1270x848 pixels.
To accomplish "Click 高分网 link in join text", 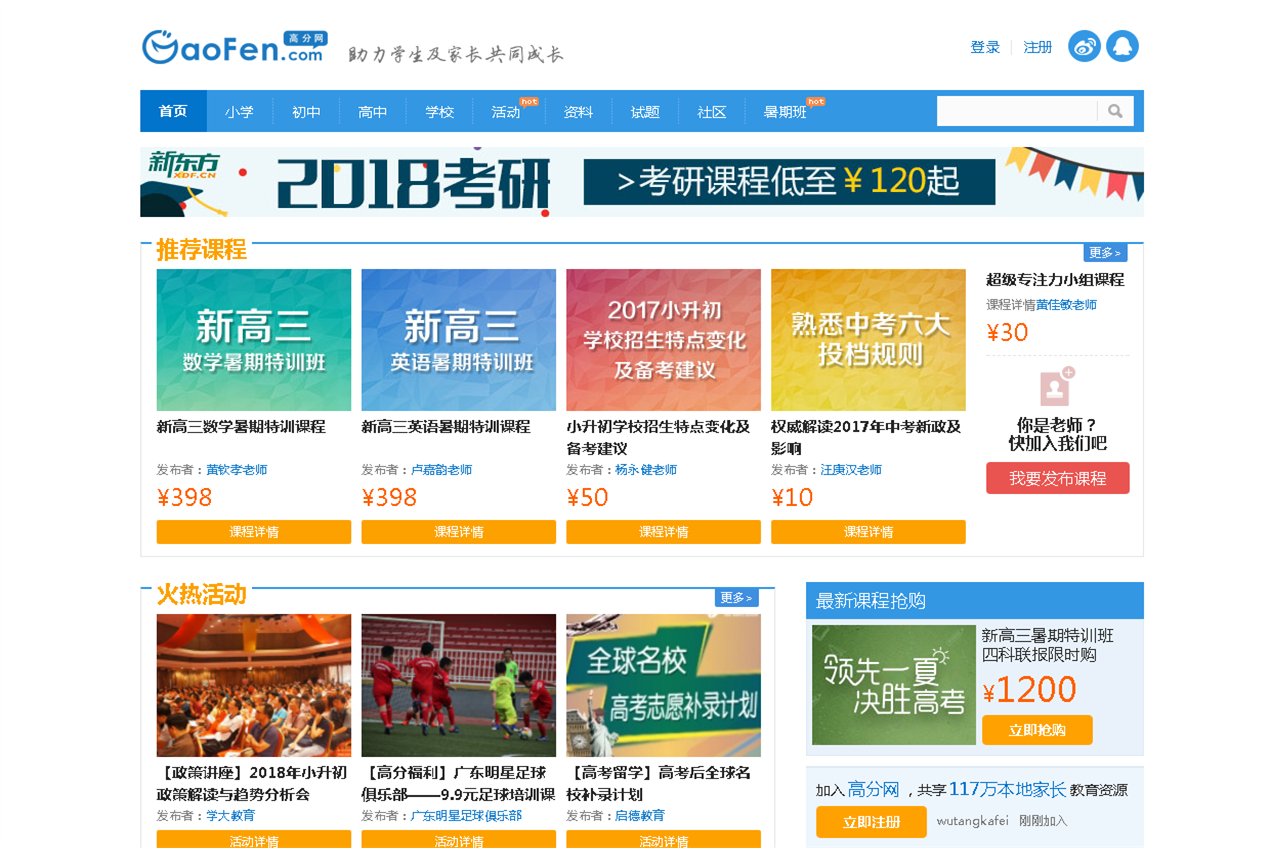I will tap(874, 789).
